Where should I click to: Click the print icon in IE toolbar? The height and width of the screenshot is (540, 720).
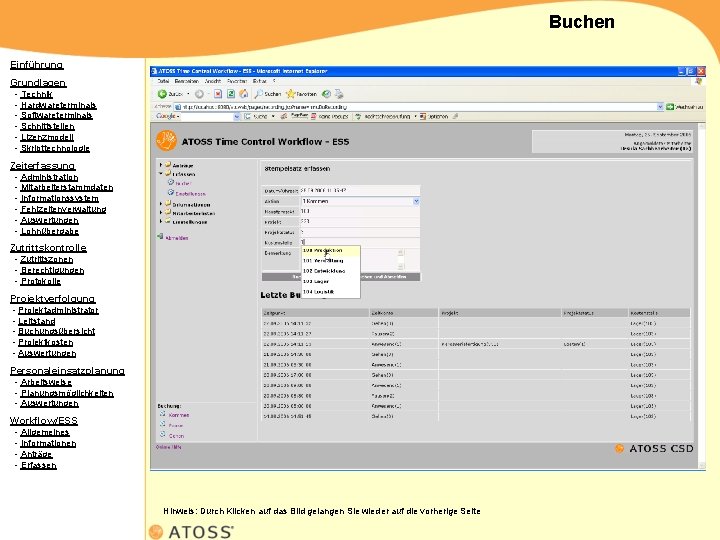click(x=339, y=94)
